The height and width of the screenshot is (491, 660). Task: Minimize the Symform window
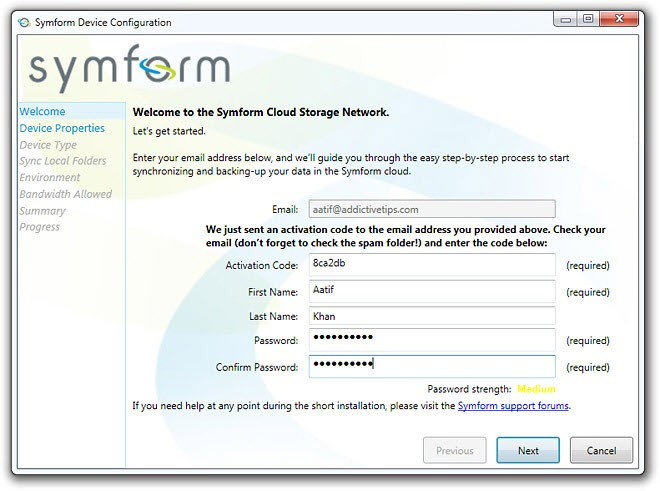click(x=566, y=19)
